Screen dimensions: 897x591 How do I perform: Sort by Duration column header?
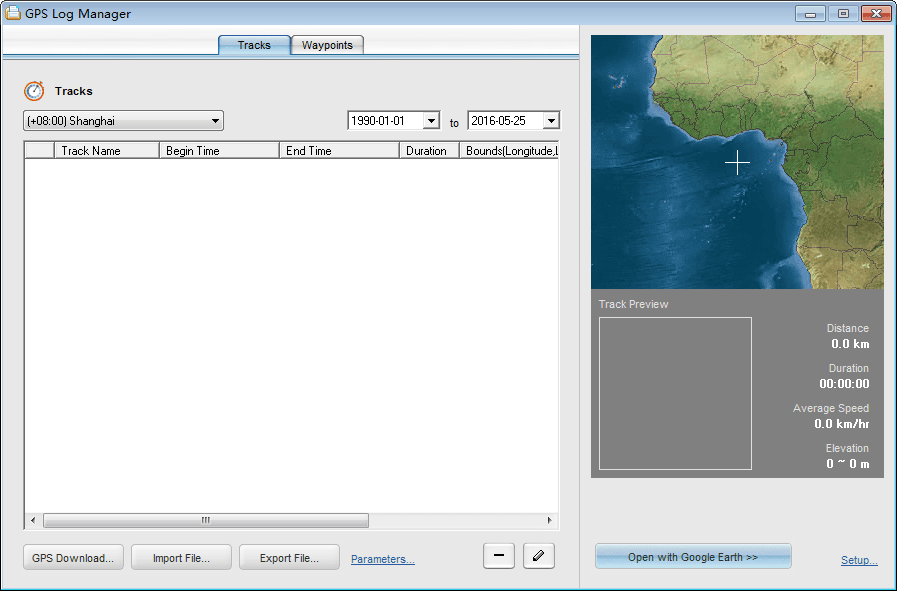[429, 150]
